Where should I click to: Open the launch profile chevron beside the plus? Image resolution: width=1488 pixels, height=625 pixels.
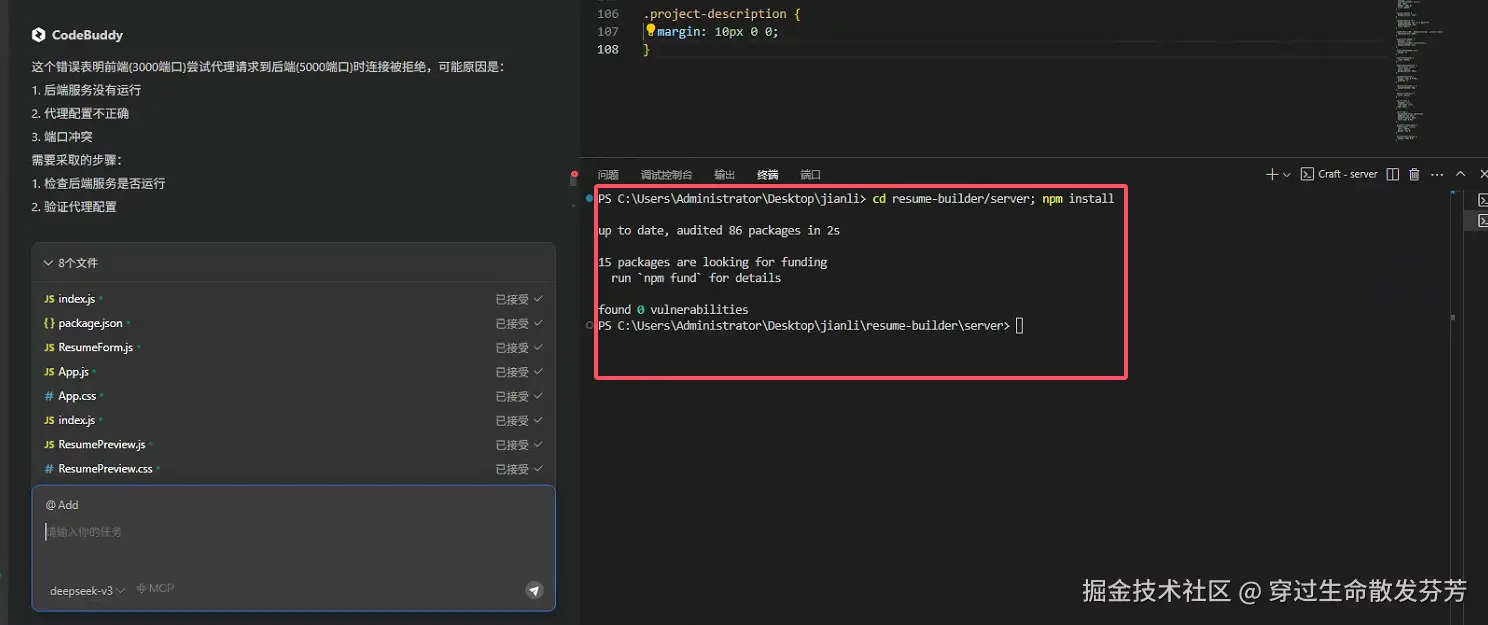pos(1286,174)
